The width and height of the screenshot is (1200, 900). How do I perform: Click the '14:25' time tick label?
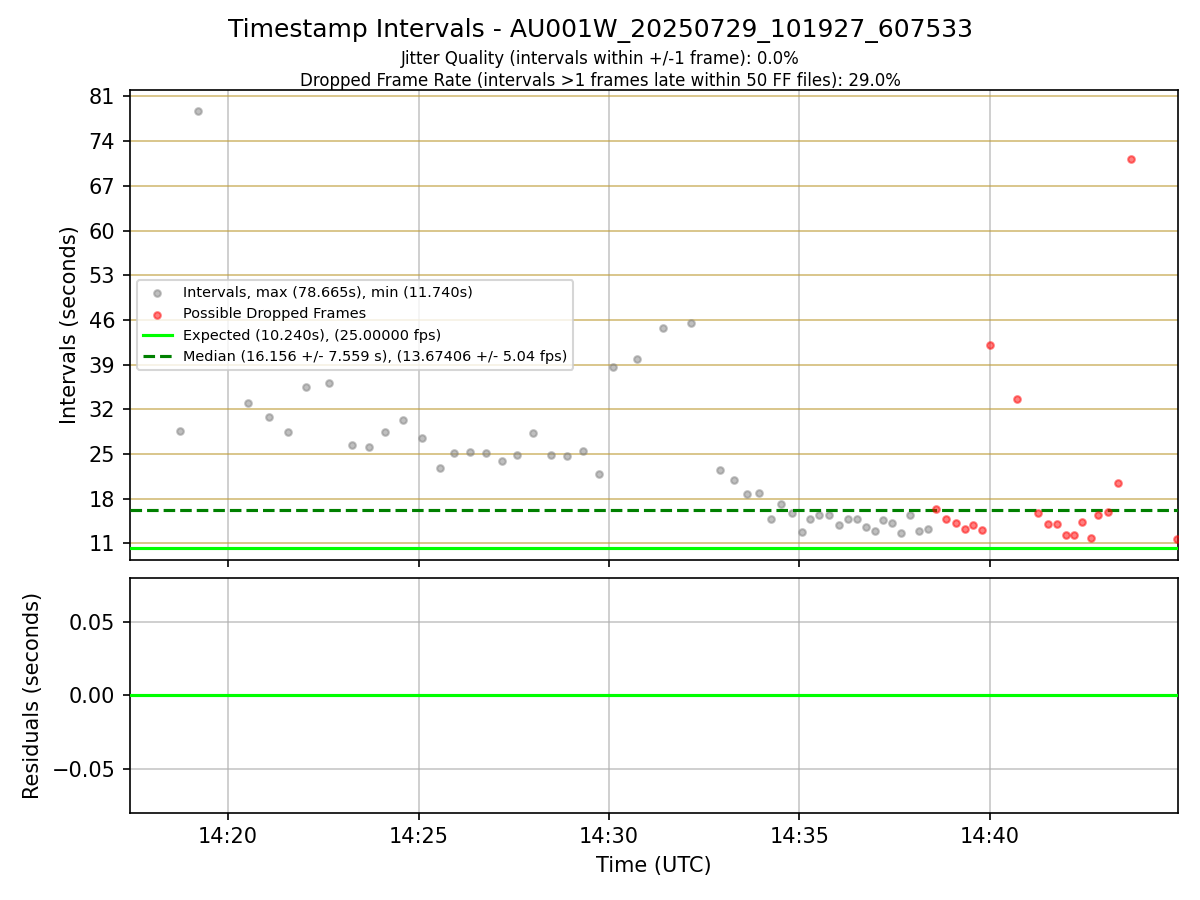[x=418, y=835]
